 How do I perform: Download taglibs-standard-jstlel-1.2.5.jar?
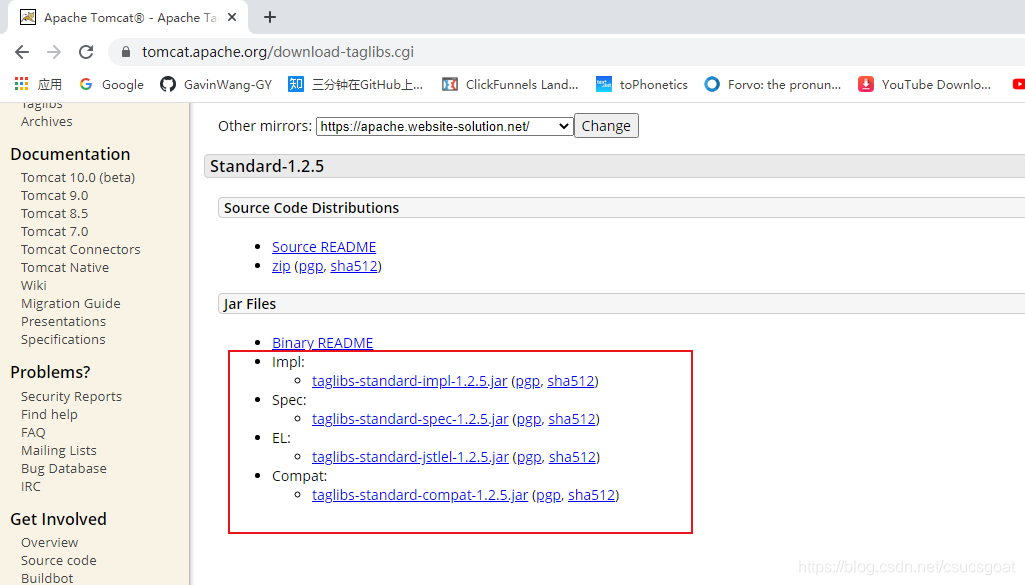click(410, 457)
